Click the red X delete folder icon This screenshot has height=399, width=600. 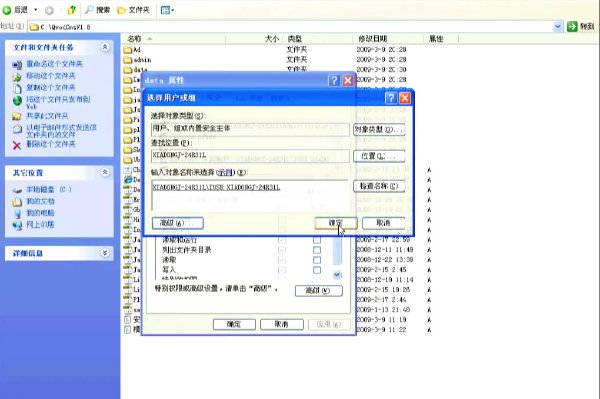pos(16,145)
